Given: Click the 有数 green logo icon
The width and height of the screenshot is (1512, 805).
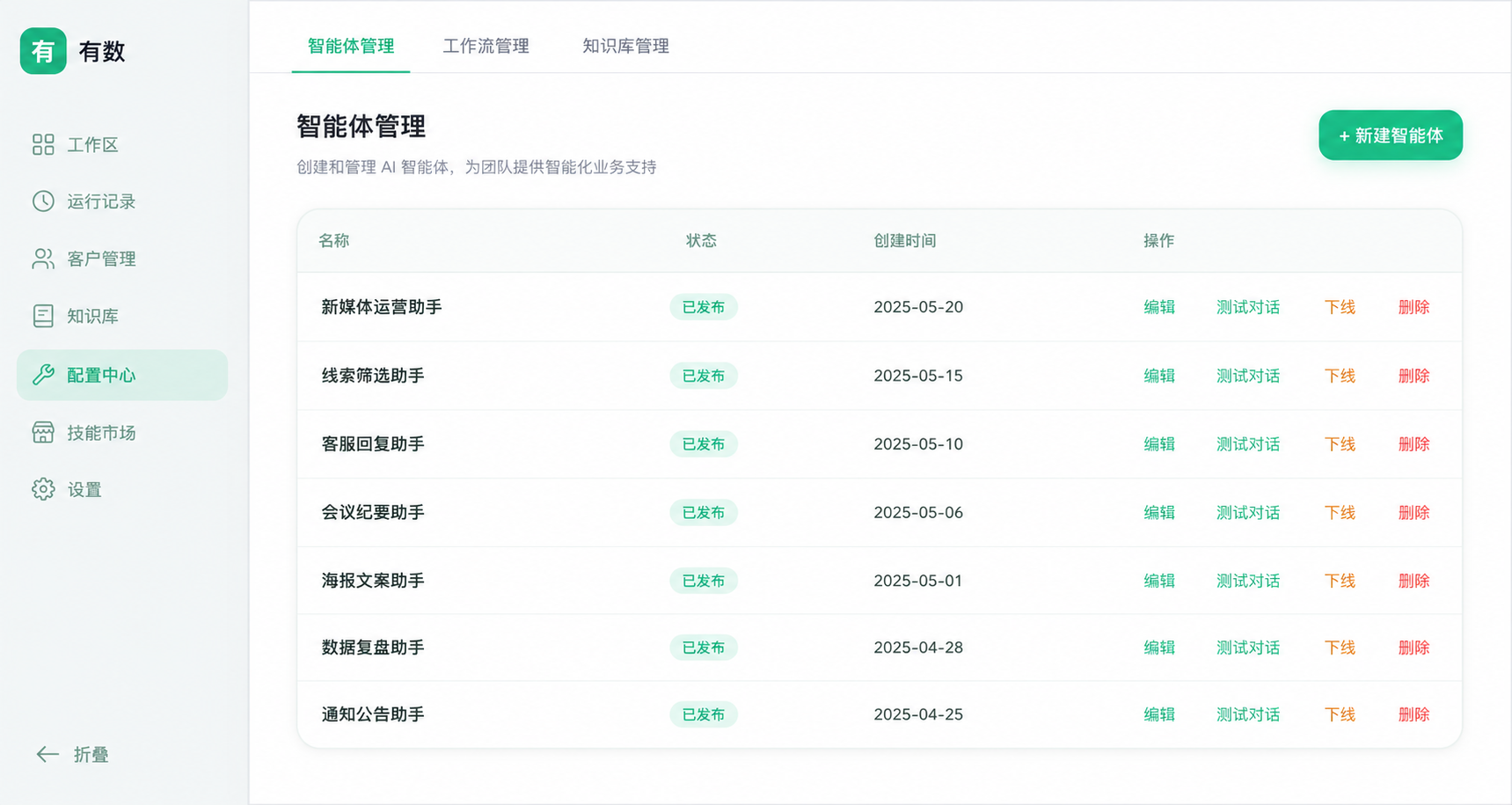Looking at the screenshot, I should [x=43, y=51].
